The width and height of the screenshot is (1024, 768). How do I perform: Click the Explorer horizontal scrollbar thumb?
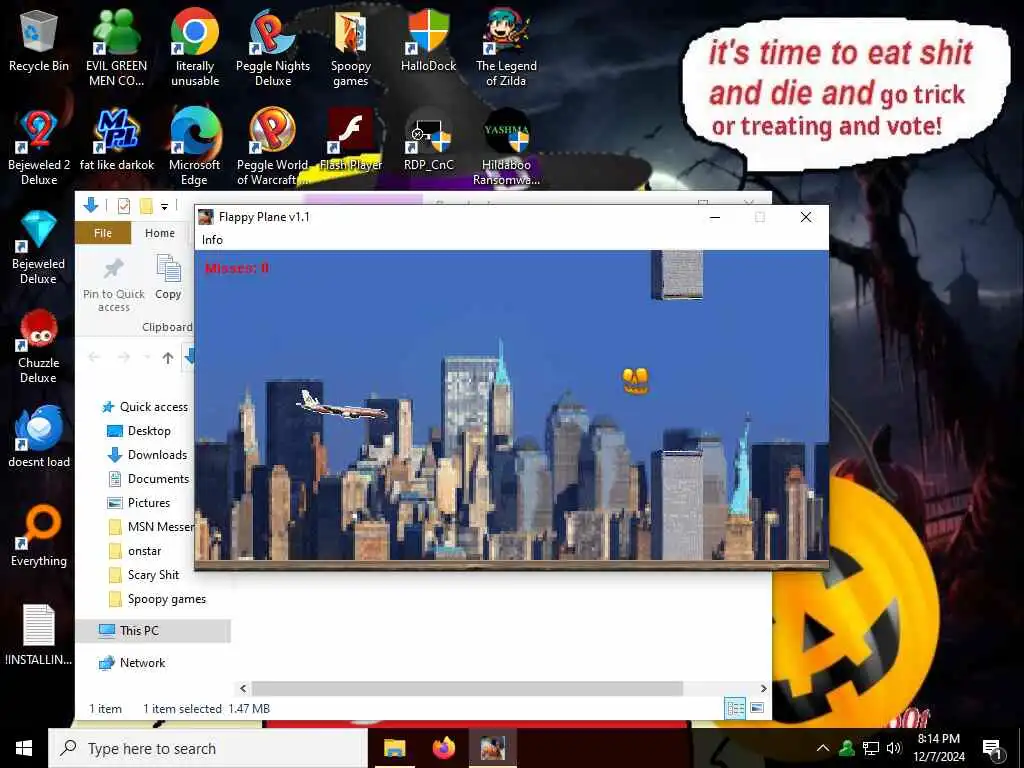tap(468, 688)
